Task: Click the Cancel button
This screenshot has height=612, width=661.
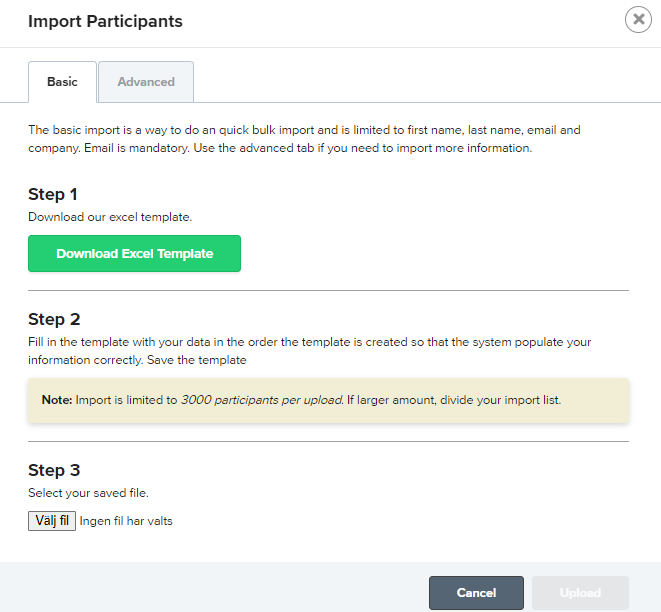Action: 476,593
